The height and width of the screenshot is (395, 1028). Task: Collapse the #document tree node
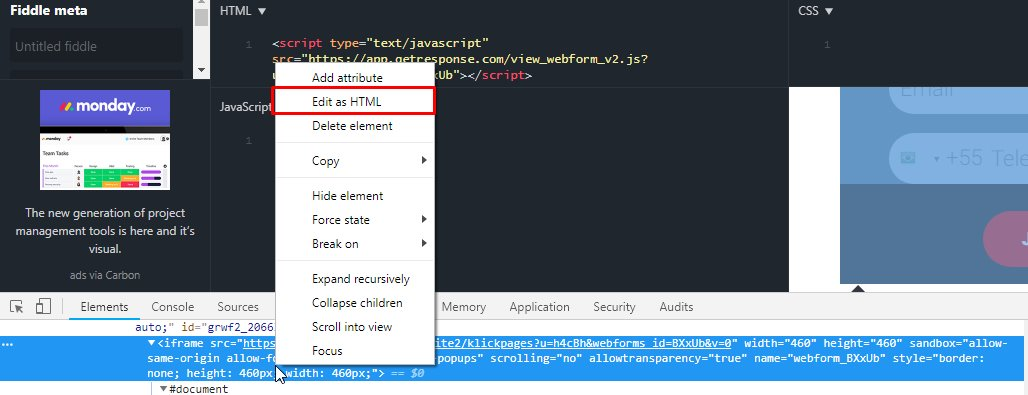click(x=163, y=389)
